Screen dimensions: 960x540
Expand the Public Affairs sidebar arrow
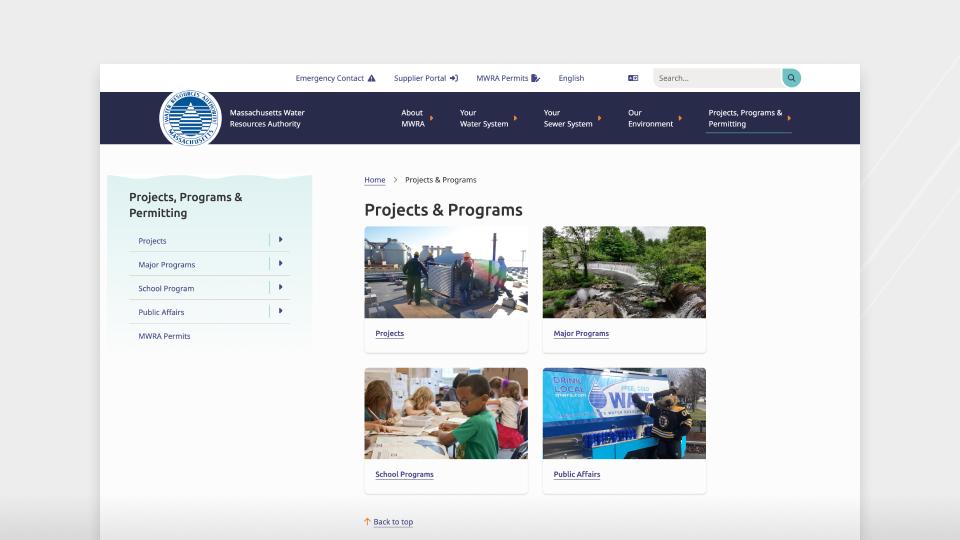281,312
